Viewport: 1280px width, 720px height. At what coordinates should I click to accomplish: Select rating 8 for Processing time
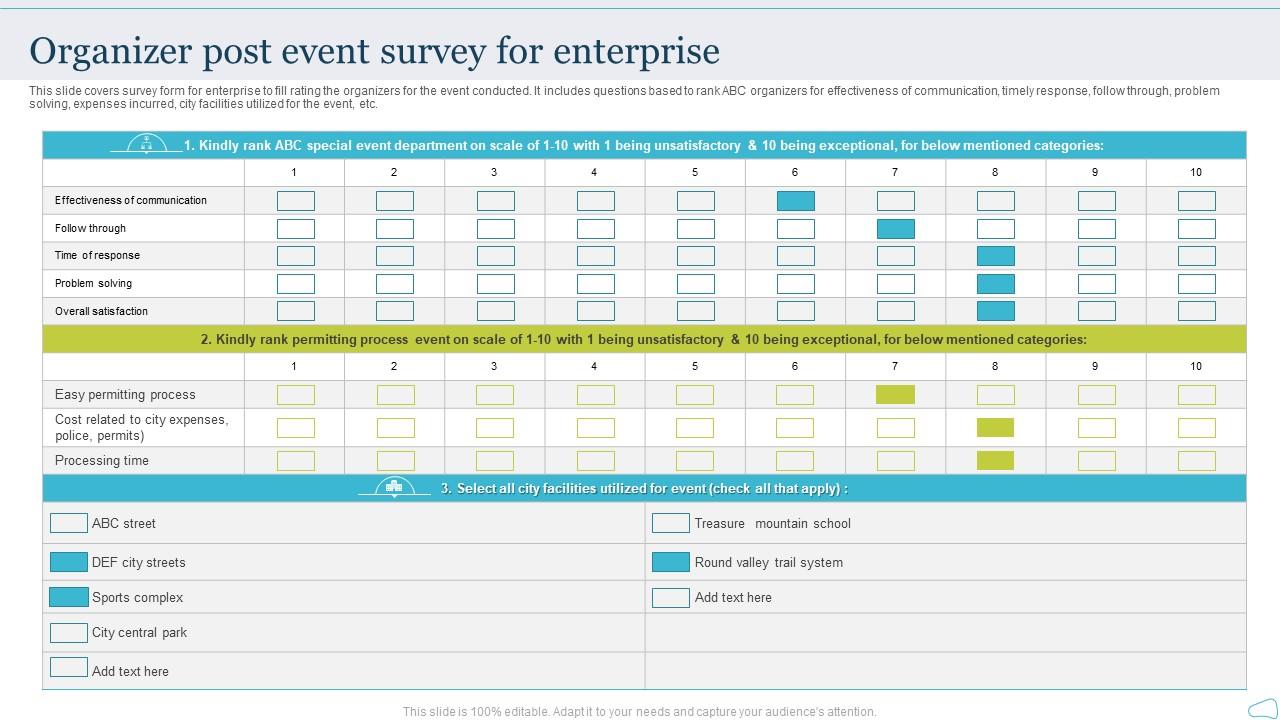995,460
